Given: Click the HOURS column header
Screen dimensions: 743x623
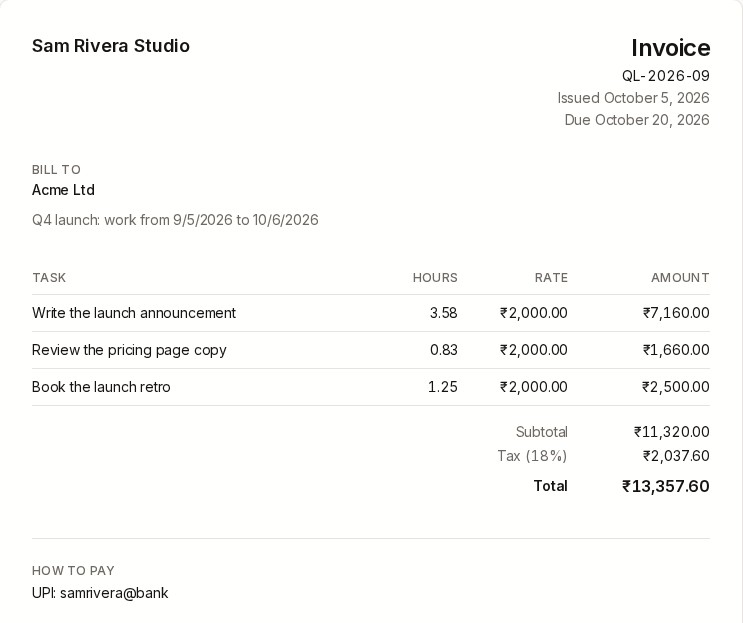Looking at the screenshot, I should coord(435,278).
